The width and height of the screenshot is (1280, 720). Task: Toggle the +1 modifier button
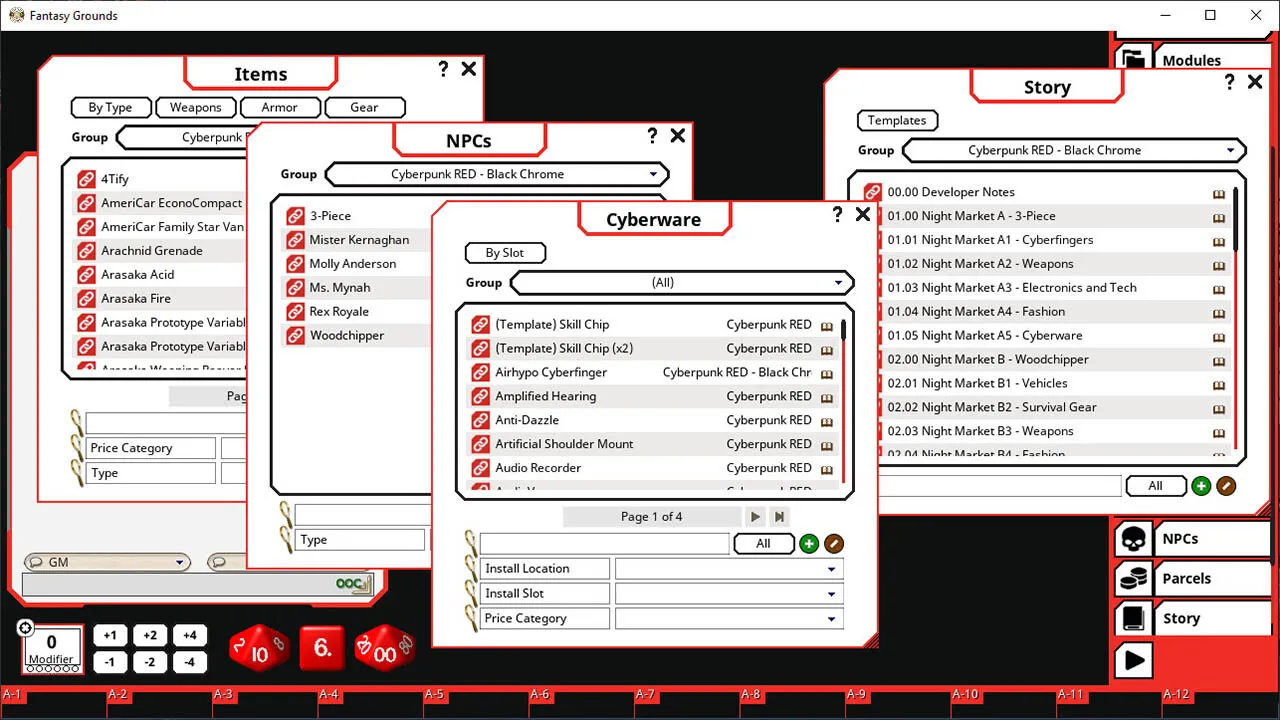110,635
